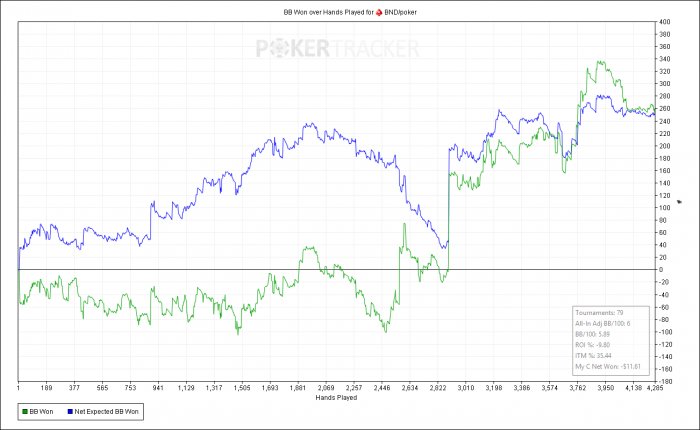The width and height of the screenshot is (700, 430).
Task: Click x-axis tick label "3,386"
Action: tap(522, 388)
